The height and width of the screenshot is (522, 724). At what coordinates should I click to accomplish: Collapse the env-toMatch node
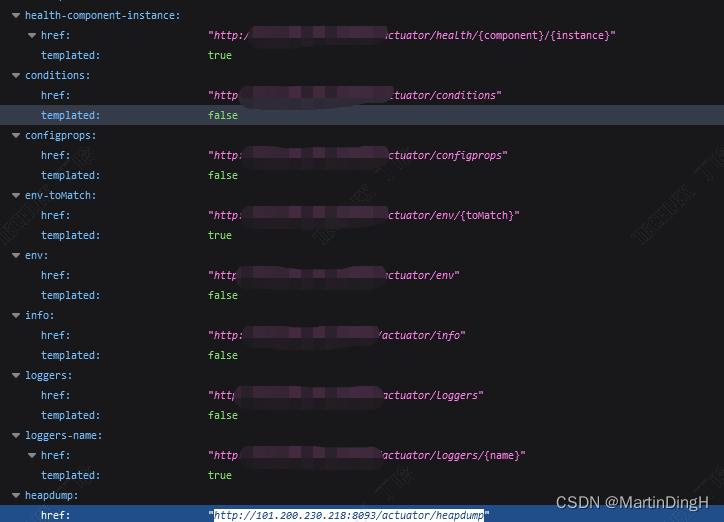[x=16, y=195]
